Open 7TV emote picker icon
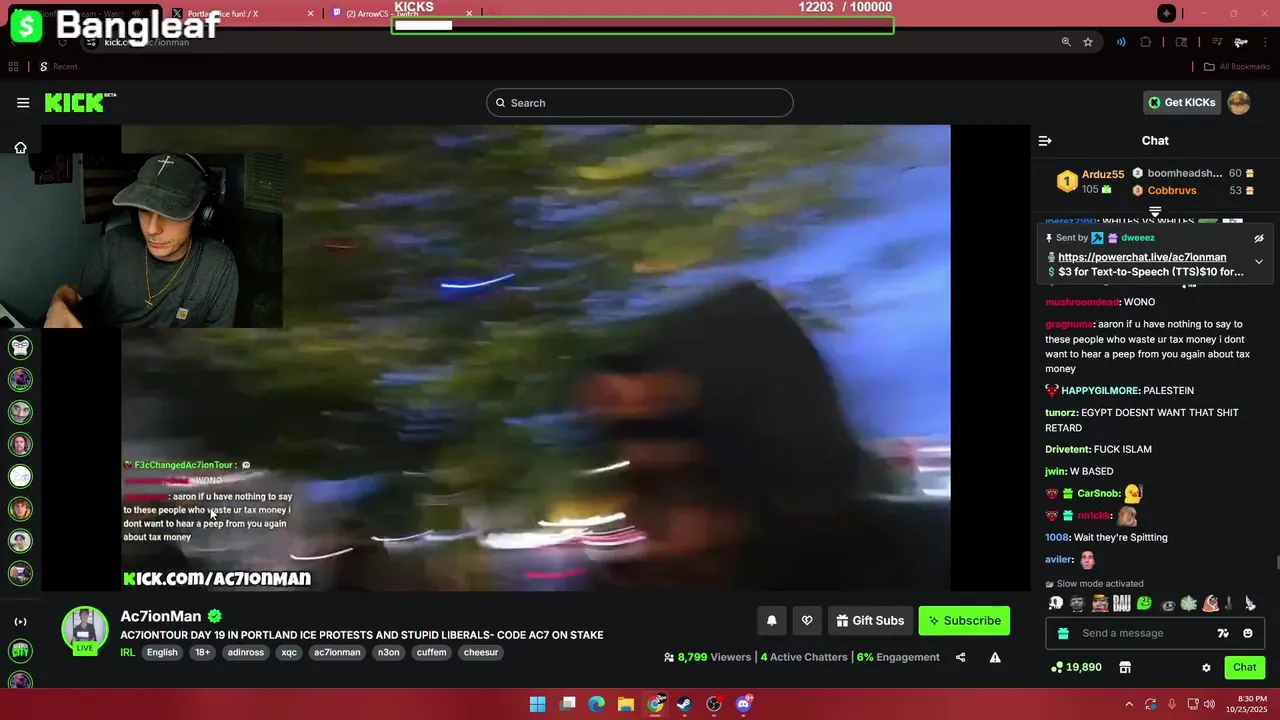This screenshot has width=1280, height=720. (1223, 633)
